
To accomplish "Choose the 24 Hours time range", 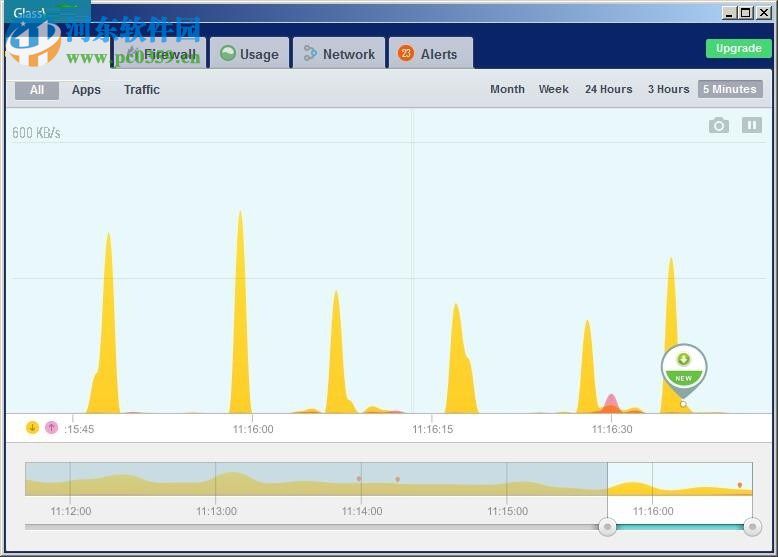I will click(608, 89).
